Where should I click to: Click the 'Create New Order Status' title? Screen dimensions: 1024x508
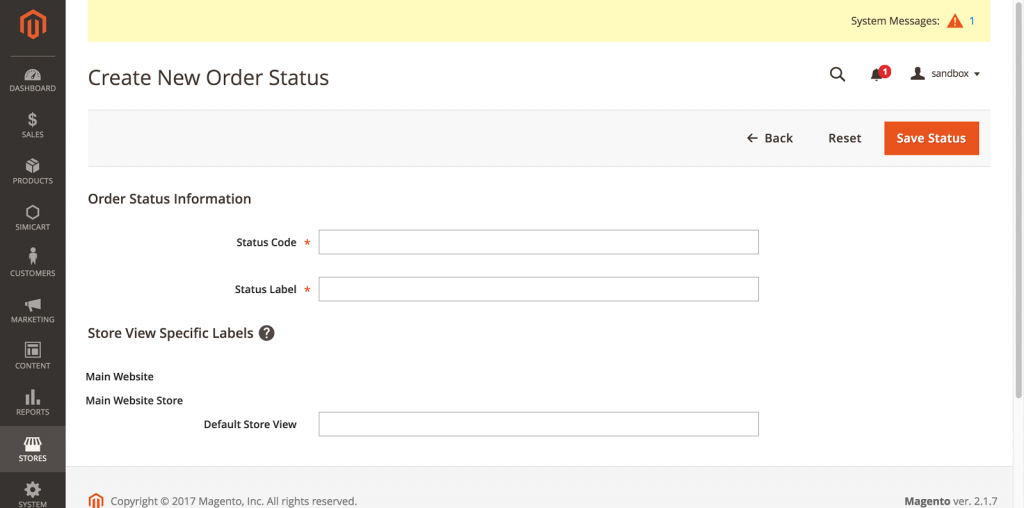pos(208,78)
